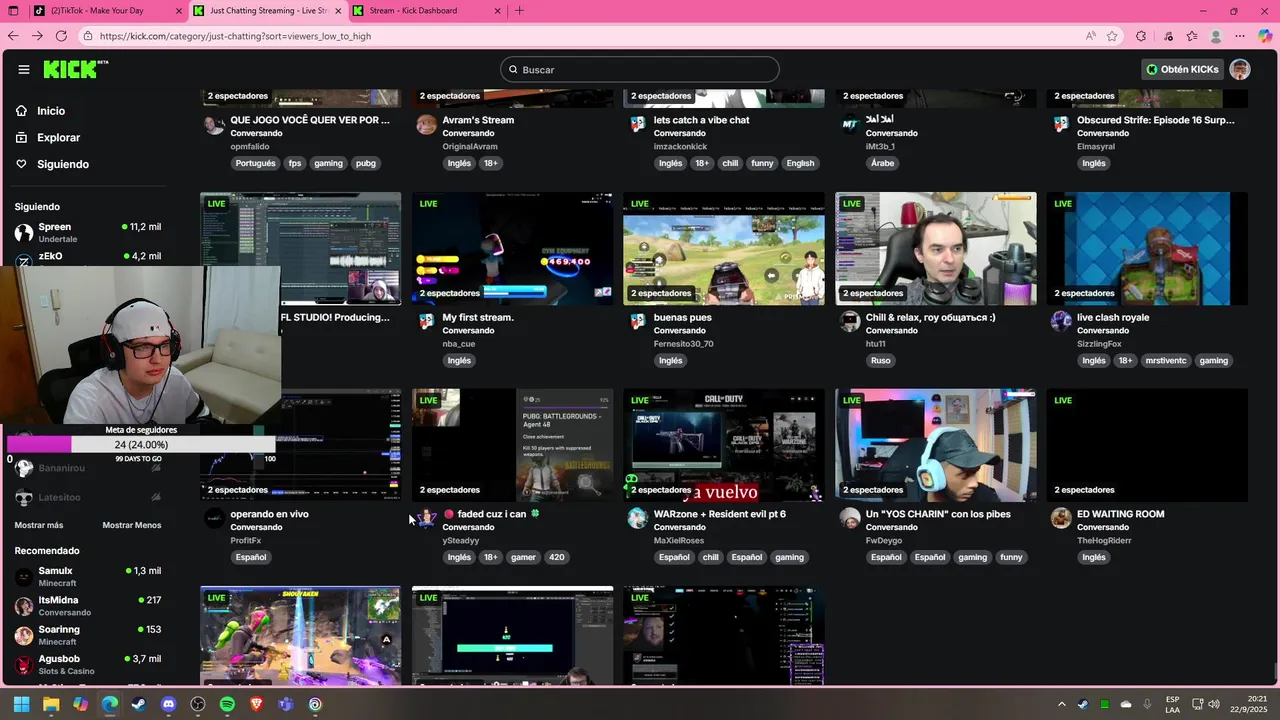Open Windows Start menu

point(21,704)
